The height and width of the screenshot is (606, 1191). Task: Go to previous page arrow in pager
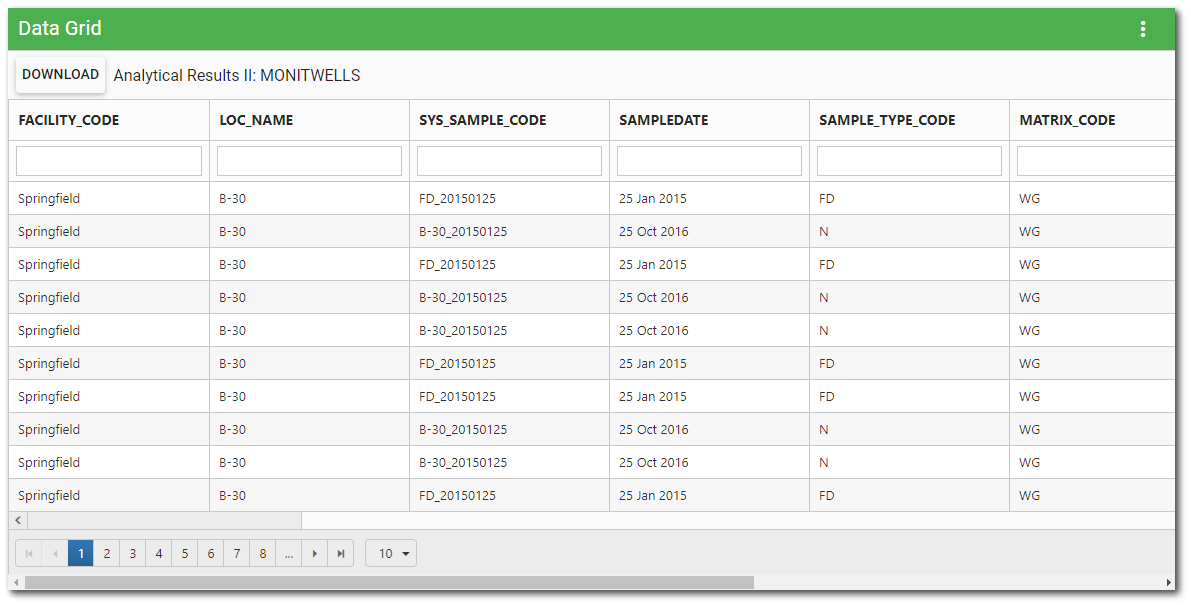coord(55,554)
